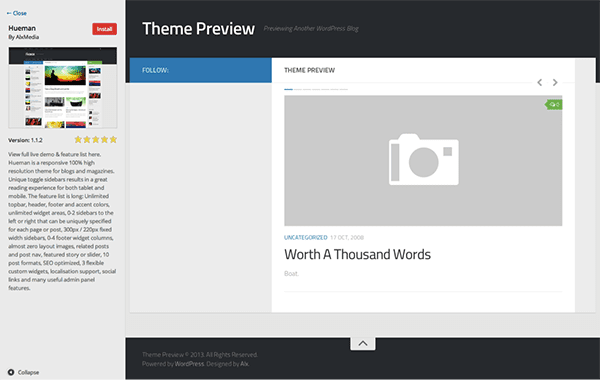Open the WordPress link in footer
This screenshot has width=600, height=380.
[x=189, y=364]
